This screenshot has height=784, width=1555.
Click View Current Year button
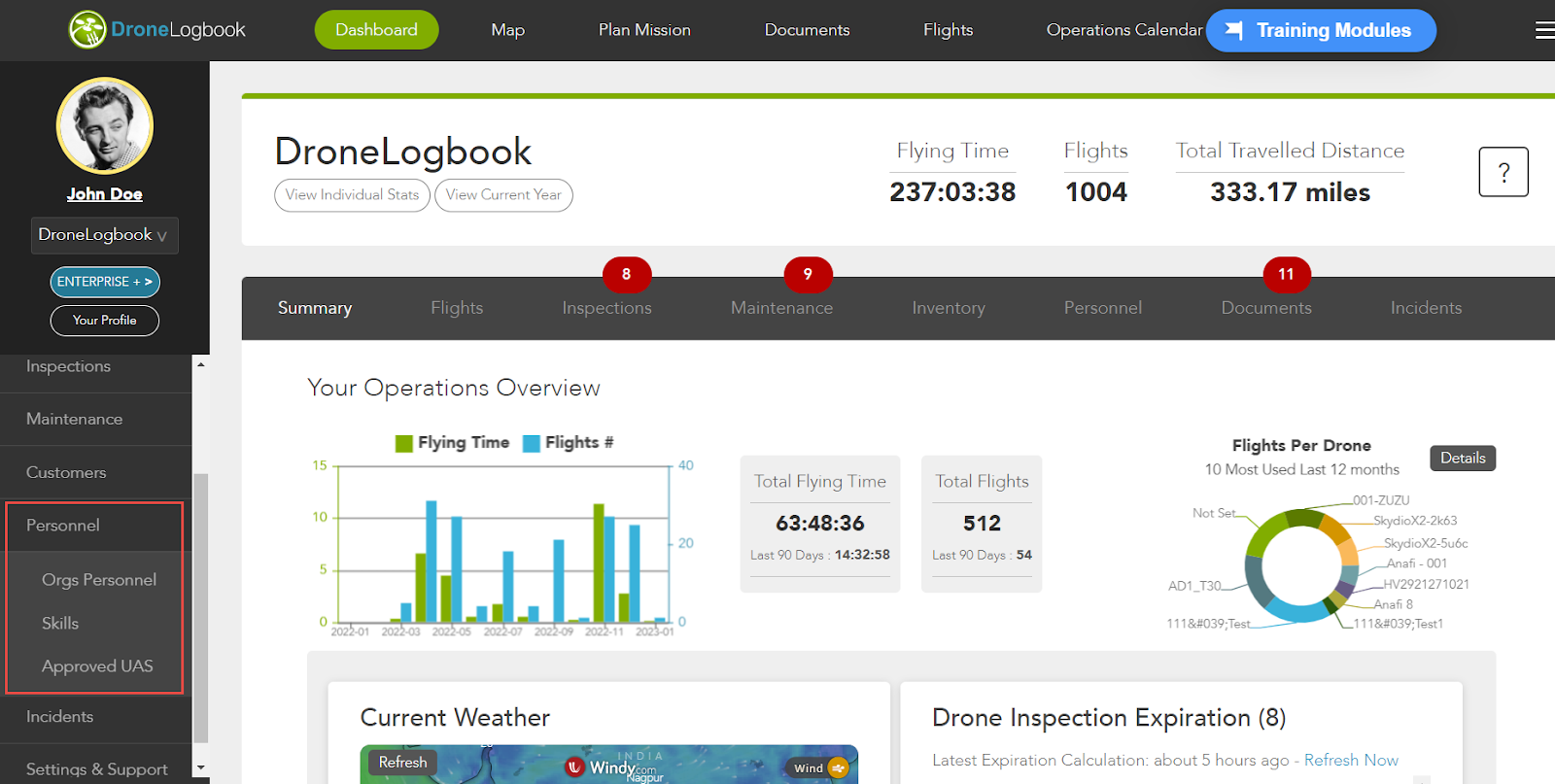503,195
